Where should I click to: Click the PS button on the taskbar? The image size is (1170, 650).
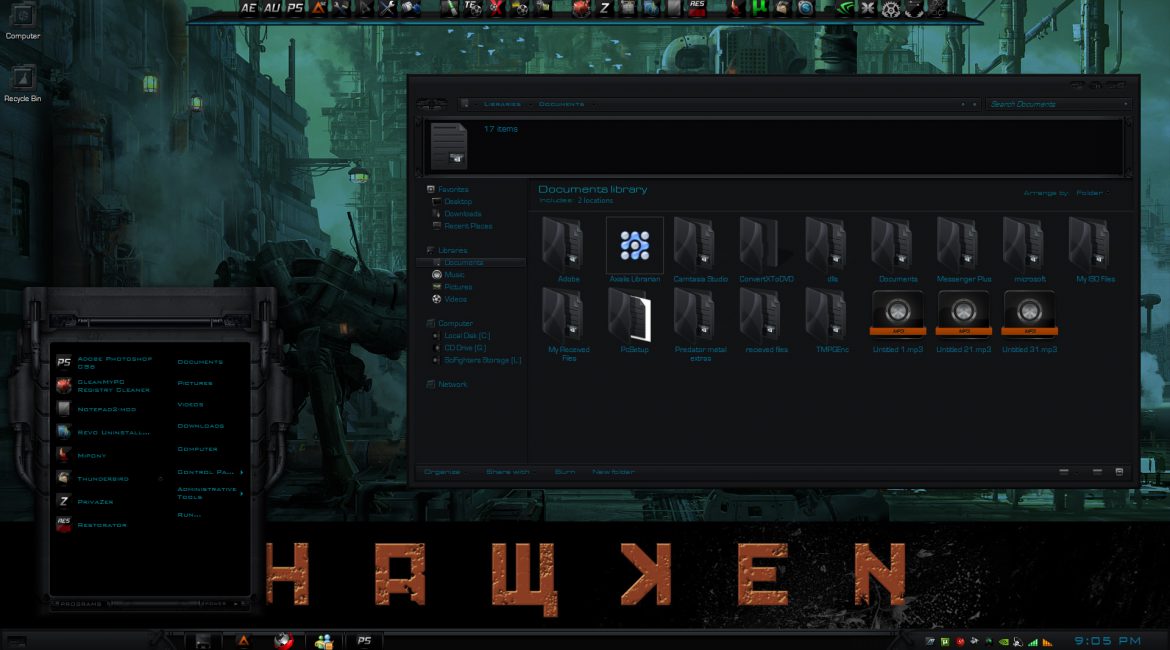click(364, 640)
